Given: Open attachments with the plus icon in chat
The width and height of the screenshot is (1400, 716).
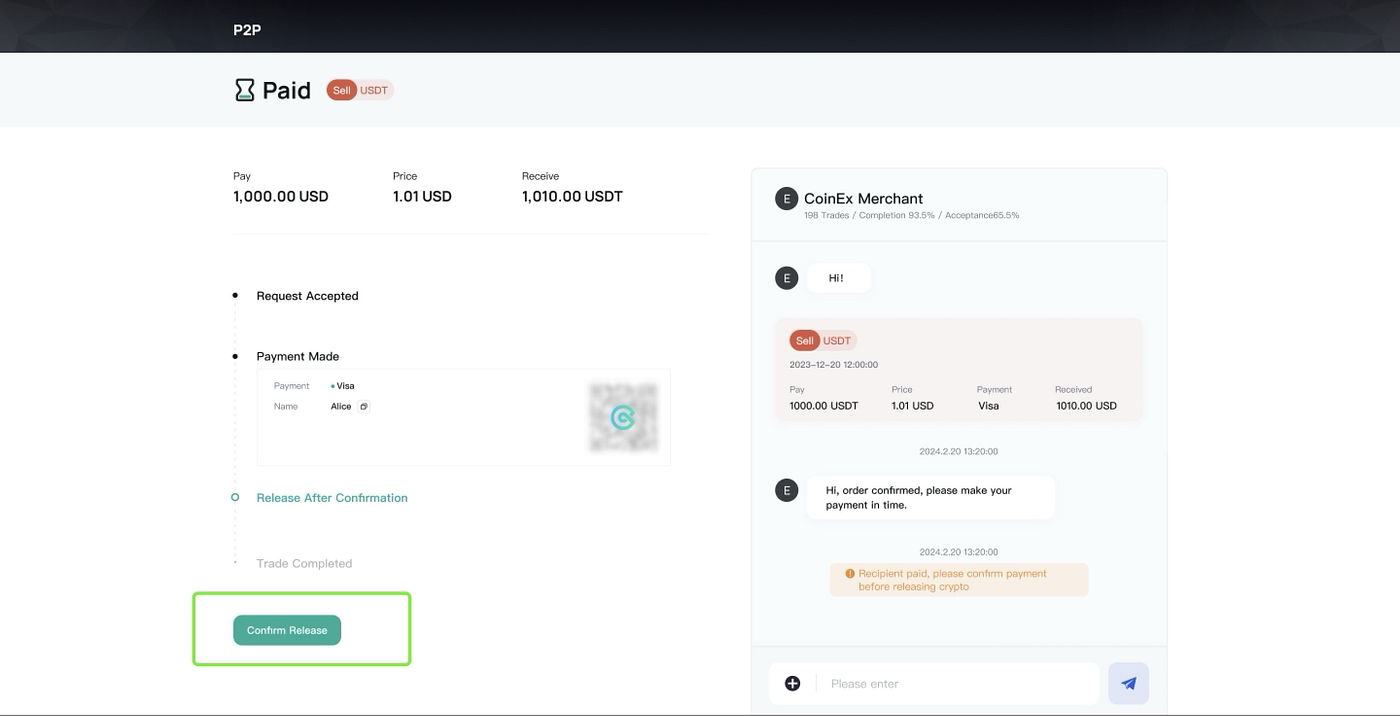Looking at the screenshot, I should click(792, 683).
